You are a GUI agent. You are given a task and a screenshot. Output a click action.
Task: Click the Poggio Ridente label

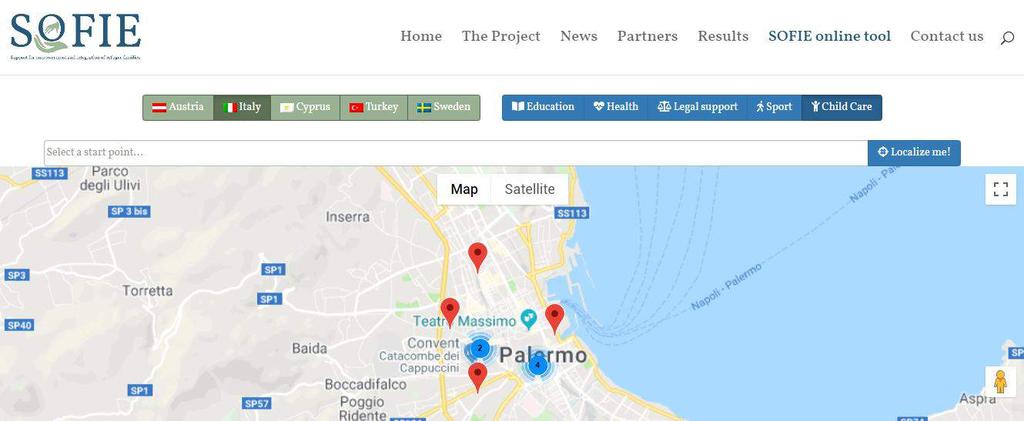coord(363,409)
